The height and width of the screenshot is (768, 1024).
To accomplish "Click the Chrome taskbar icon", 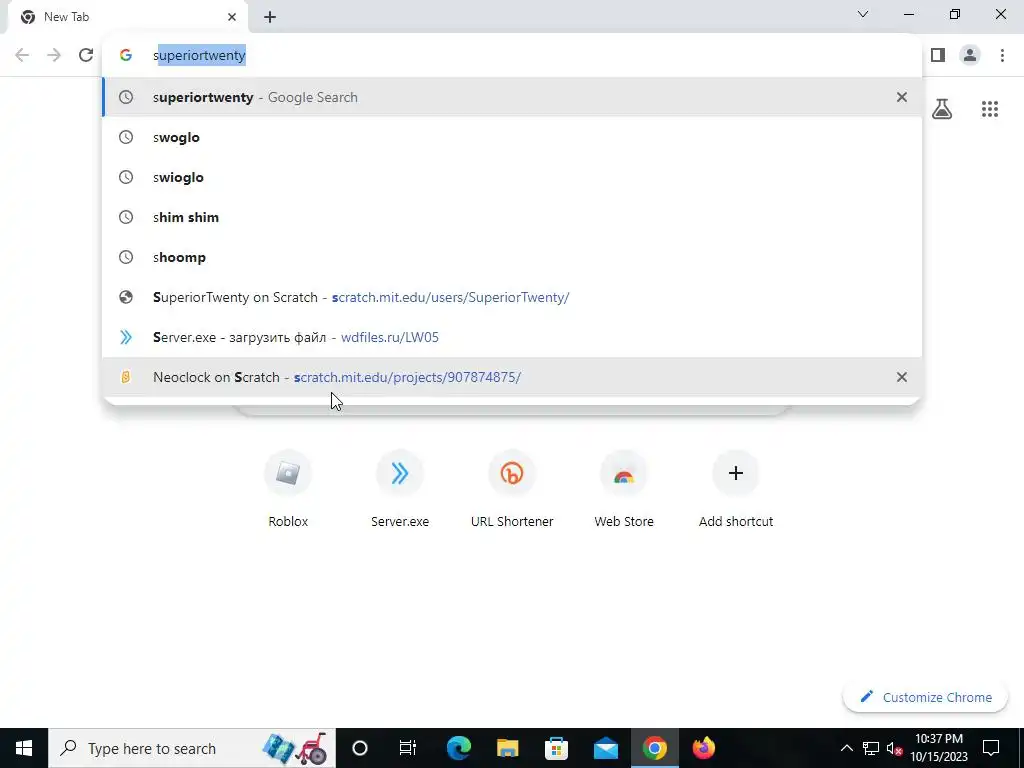I will [654, 748].
